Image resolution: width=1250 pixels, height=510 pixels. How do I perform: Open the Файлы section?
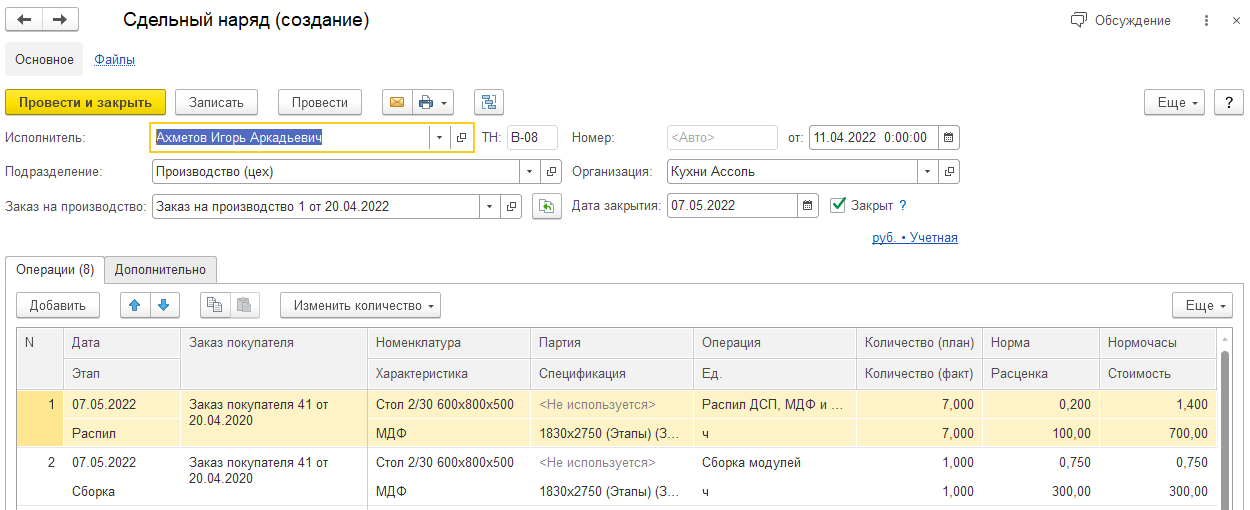coord(114,60)
